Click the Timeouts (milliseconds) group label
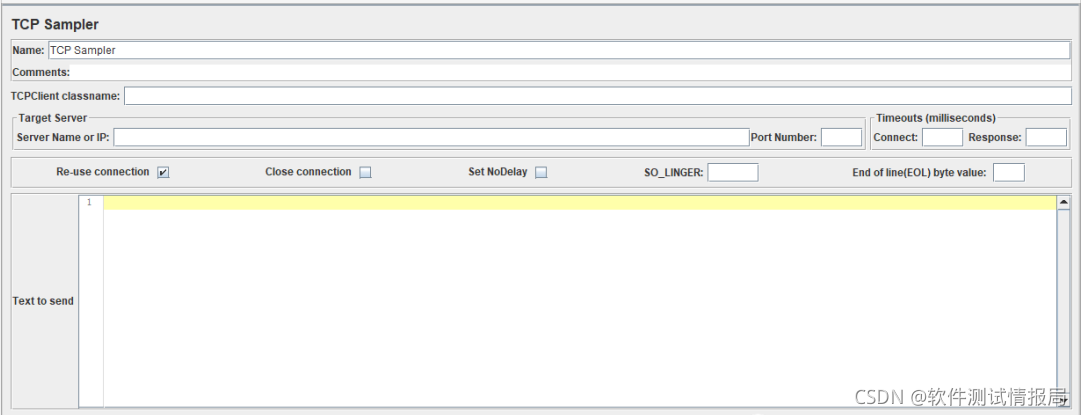This screenshot has height=415, width=1081. pyautogui.click(x=936, y=118)
